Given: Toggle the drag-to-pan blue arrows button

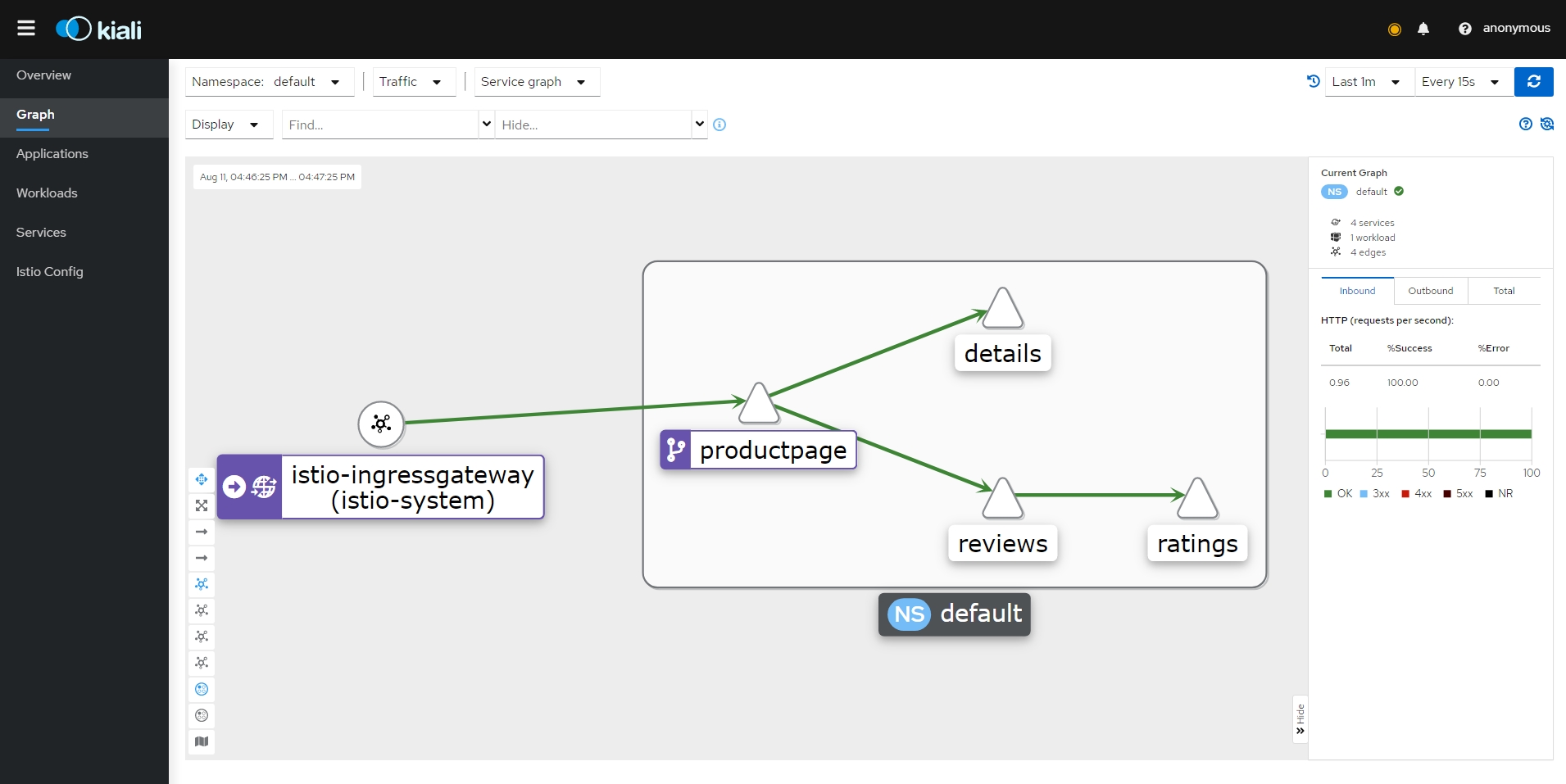Looking at the screenshot, I should tap(202, 479).
